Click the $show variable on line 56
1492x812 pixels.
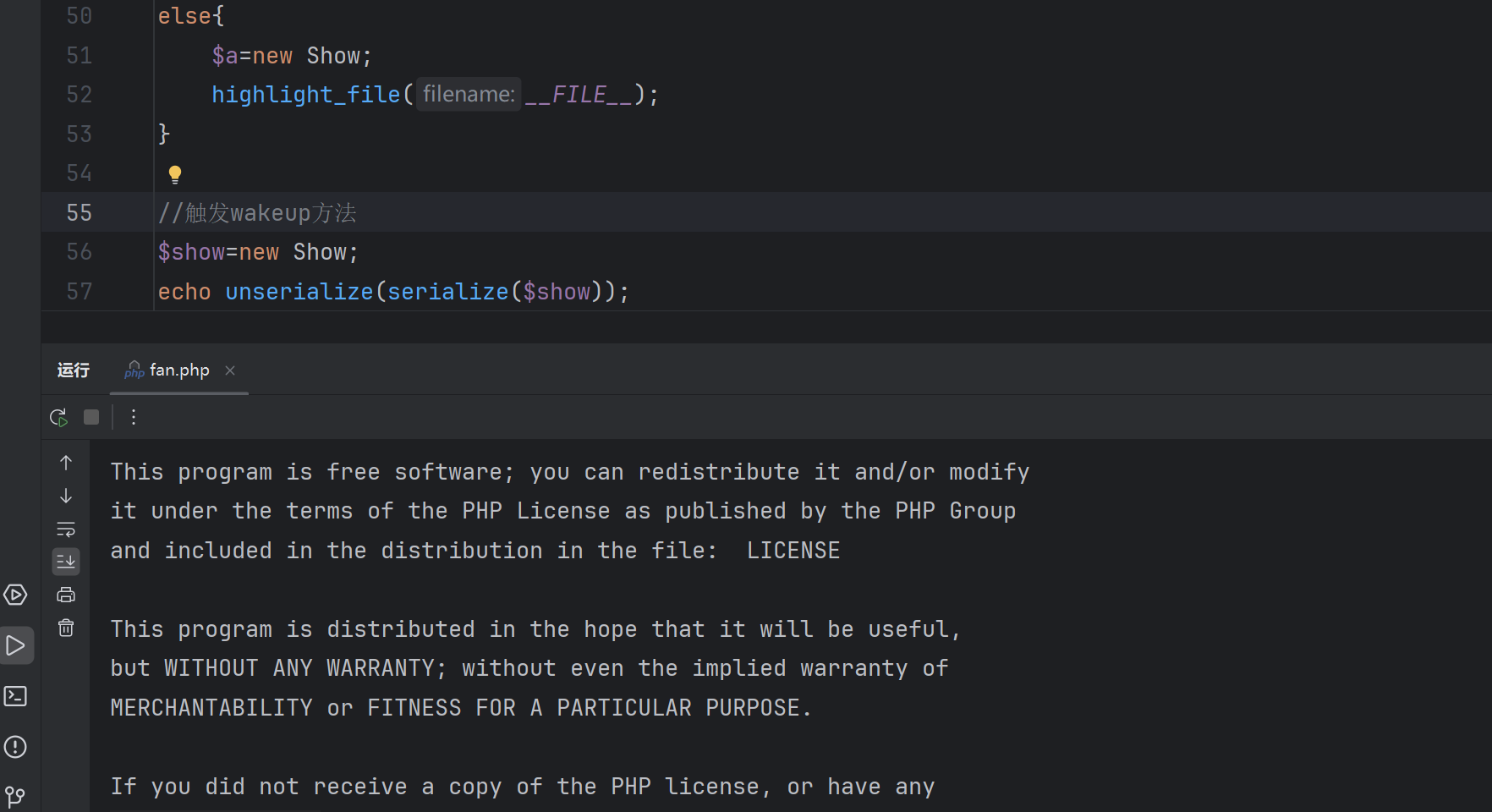192,252
